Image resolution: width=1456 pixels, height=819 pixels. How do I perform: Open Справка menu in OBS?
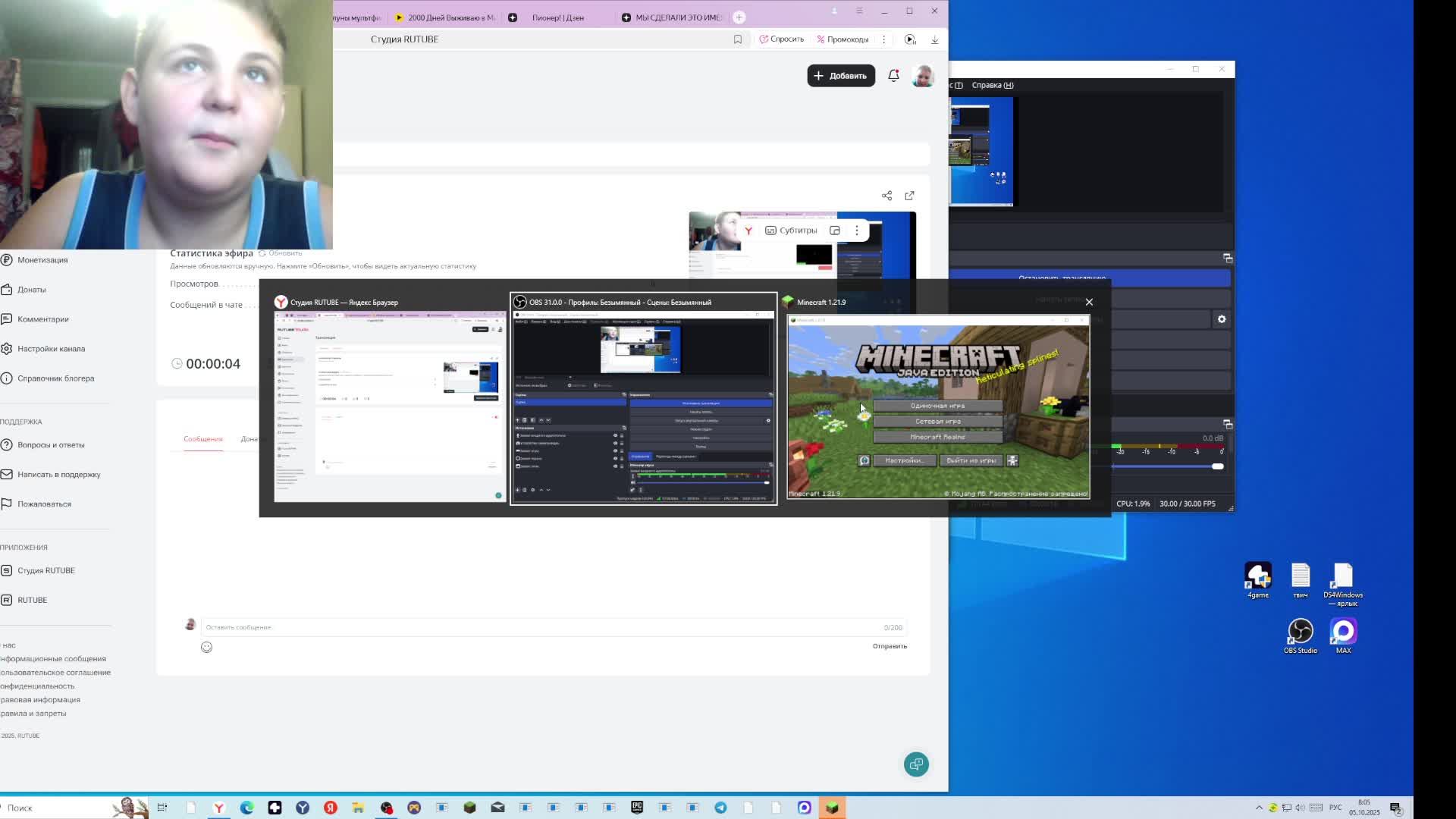pyautogui.click(x=992, y=85)
